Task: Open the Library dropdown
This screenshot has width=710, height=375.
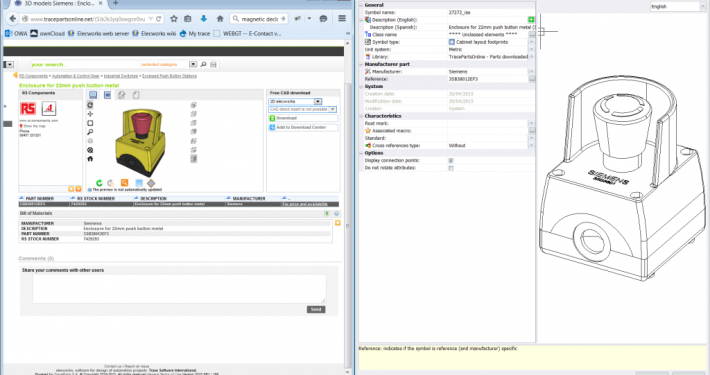Action: pyautogui.click(x=532, y=57)
